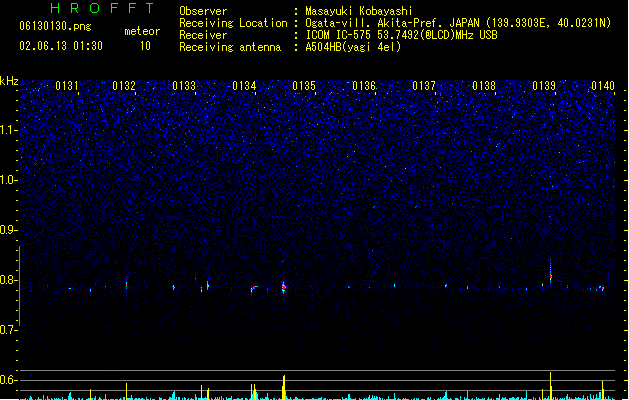629x400 pixels.
Task: Select the Ogata-vill. Akita-Pref. JAPAN location text
Action: 458,23
